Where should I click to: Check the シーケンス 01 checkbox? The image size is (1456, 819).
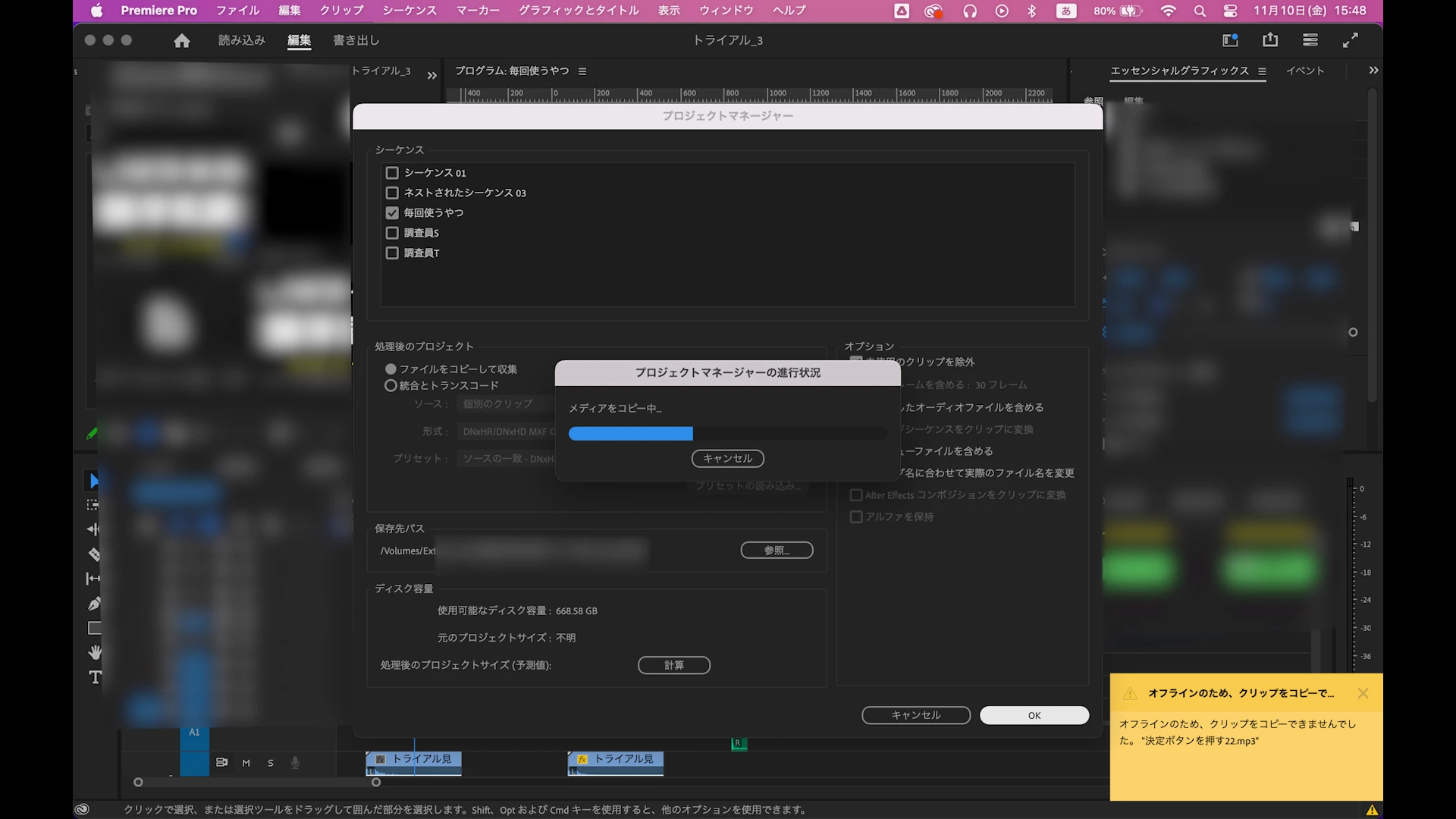coord(392,173)
